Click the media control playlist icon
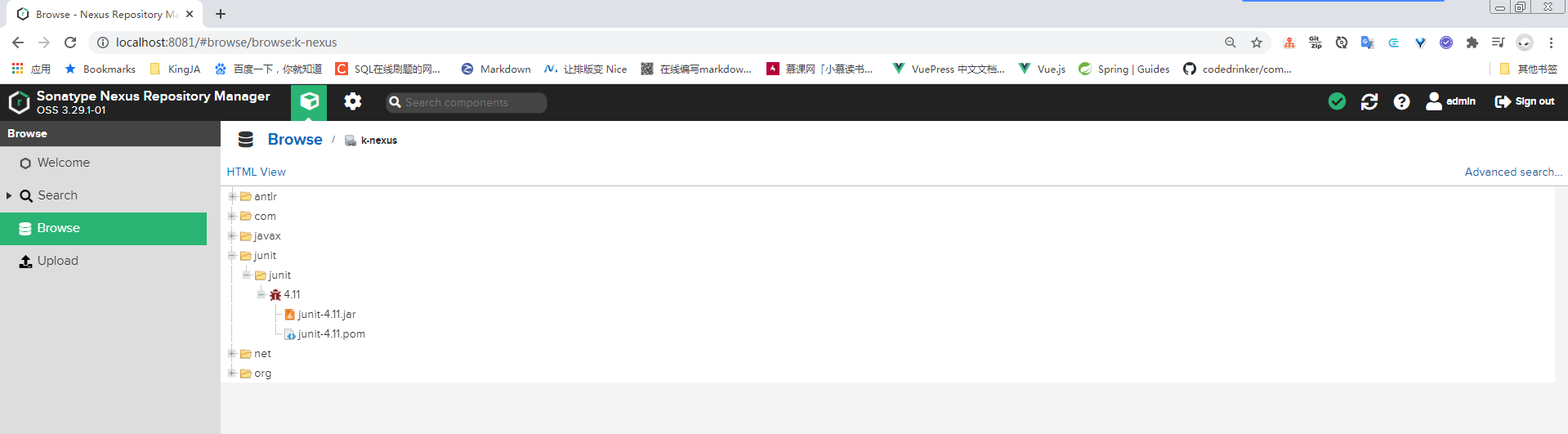Image resolution: width=1568 pixels, height=434 pixels. (x=1498, y=43)
